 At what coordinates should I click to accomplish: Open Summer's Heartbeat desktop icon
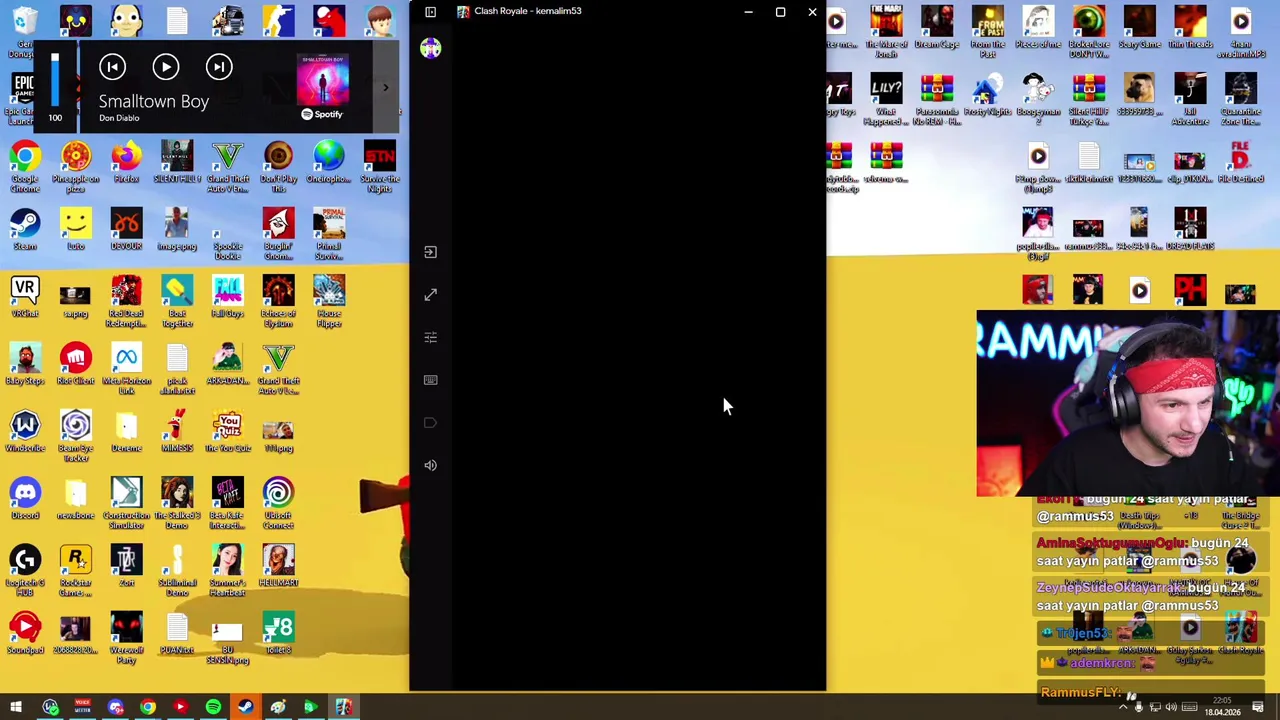pos(227,570)
